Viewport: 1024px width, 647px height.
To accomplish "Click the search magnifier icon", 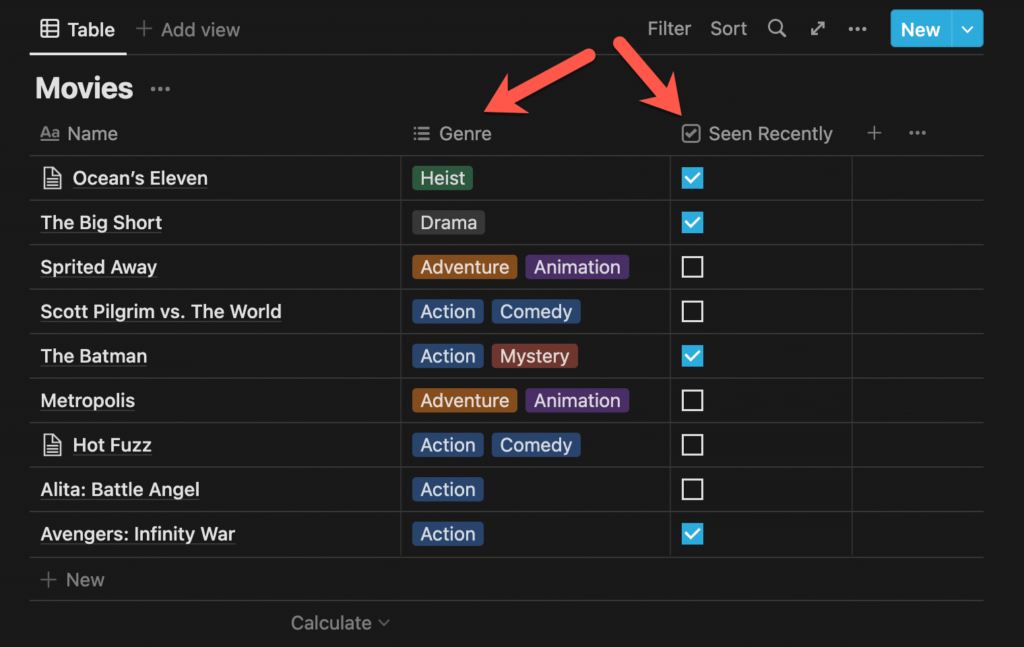I will 777,29.
